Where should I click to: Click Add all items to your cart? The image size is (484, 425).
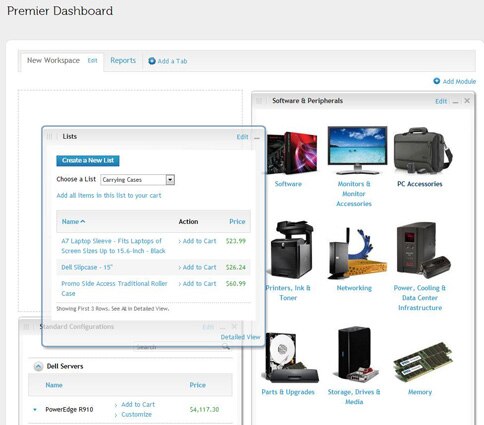click(109, 196)
